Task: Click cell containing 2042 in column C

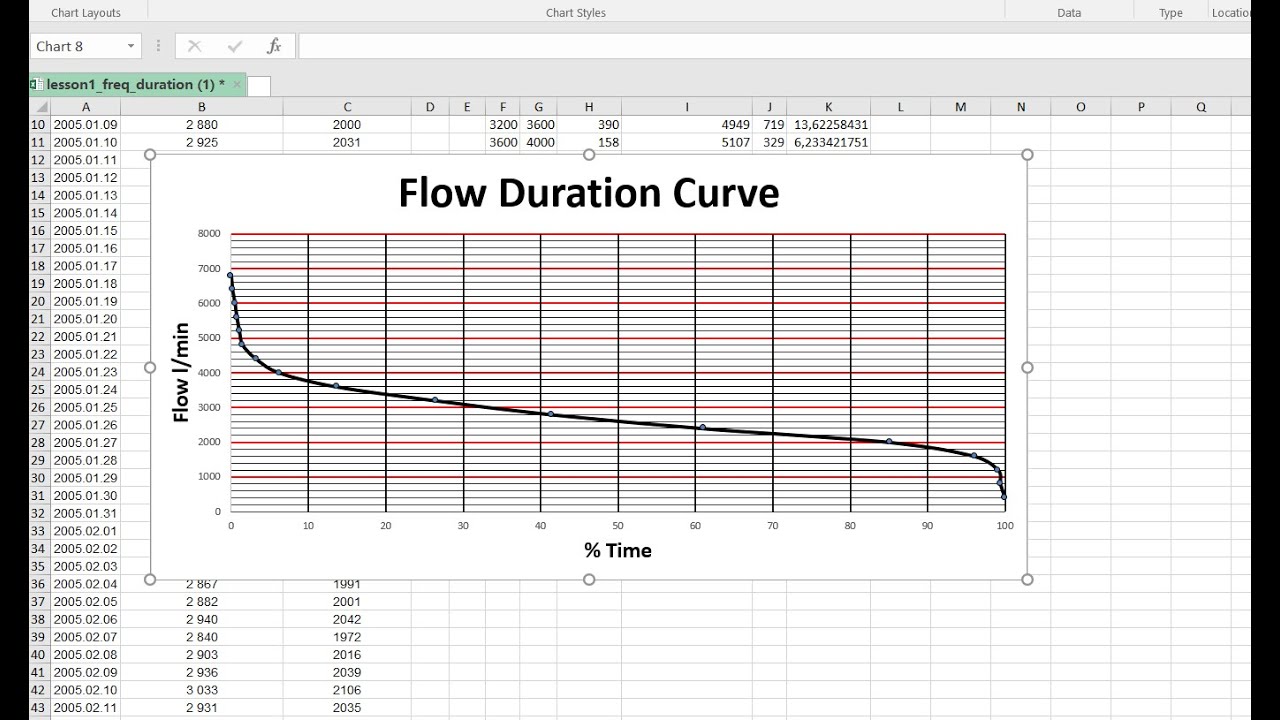Action: (x=347, y=619)
